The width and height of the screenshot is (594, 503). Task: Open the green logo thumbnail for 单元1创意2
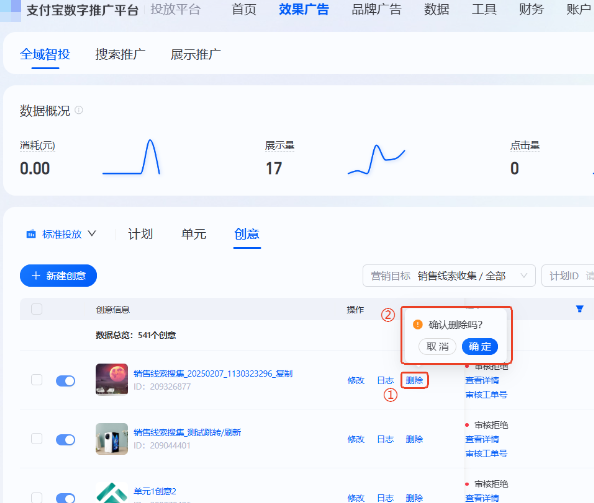pyautogui.click(x=112, y=492)
